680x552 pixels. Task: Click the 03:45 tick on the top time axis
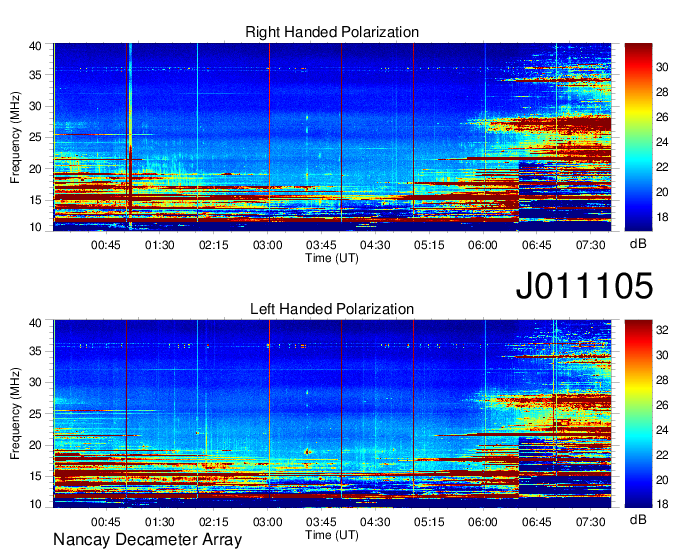point(321,245)
